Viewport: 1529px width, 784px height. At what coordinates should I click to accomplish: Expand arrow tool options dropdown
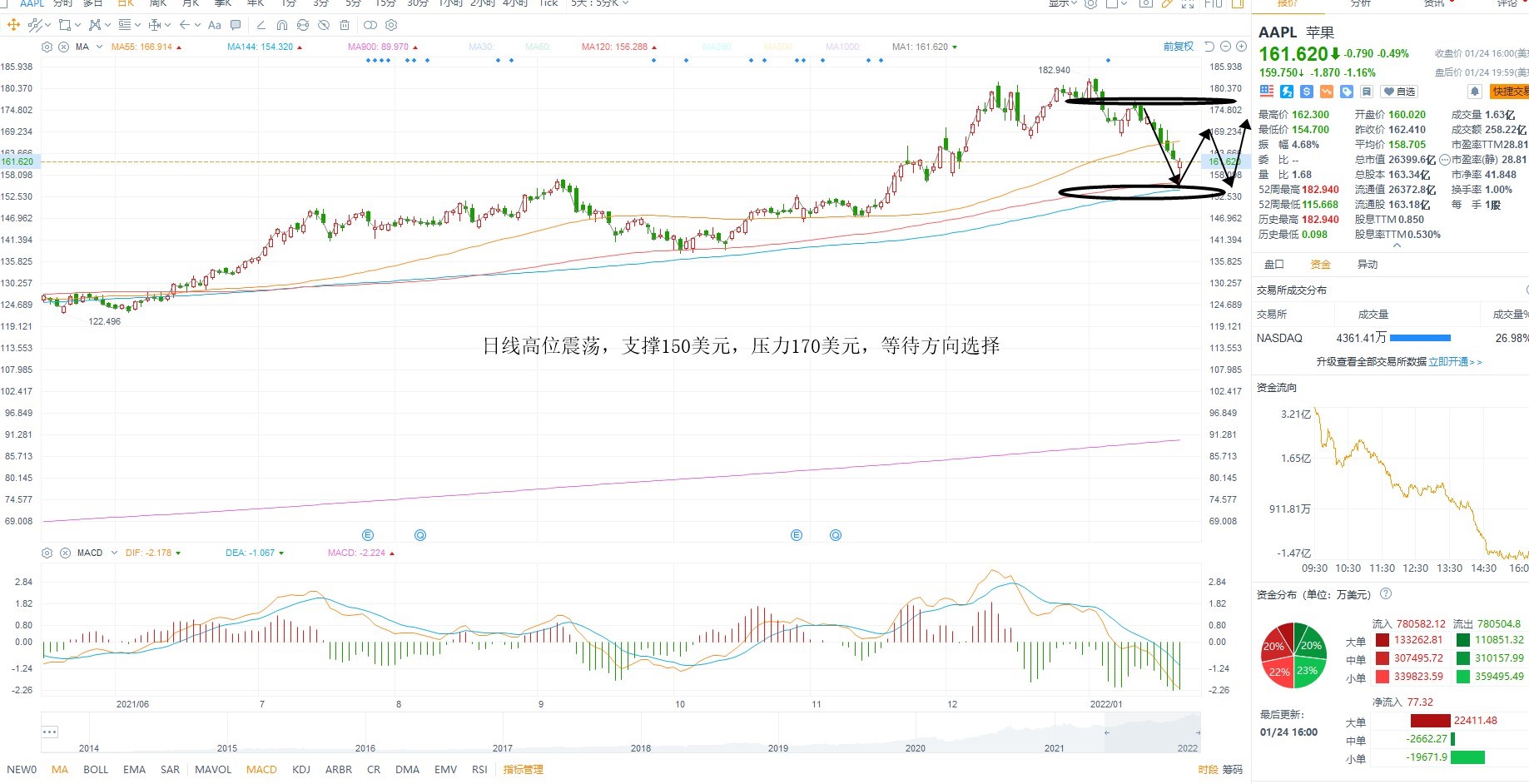coord(197,25)
